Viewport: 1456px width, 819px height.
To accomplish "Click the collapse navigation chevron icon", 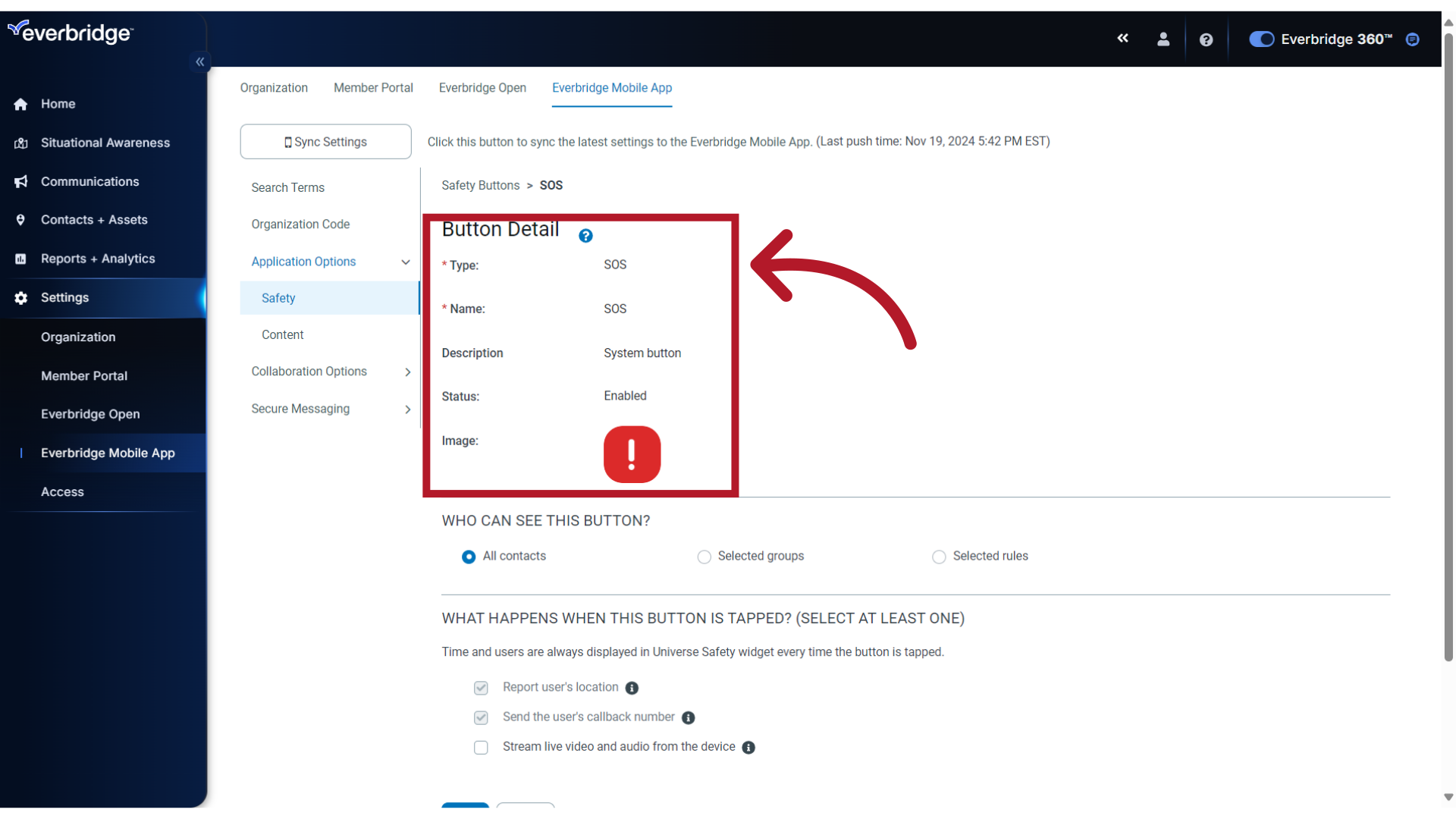I will 200,62.
